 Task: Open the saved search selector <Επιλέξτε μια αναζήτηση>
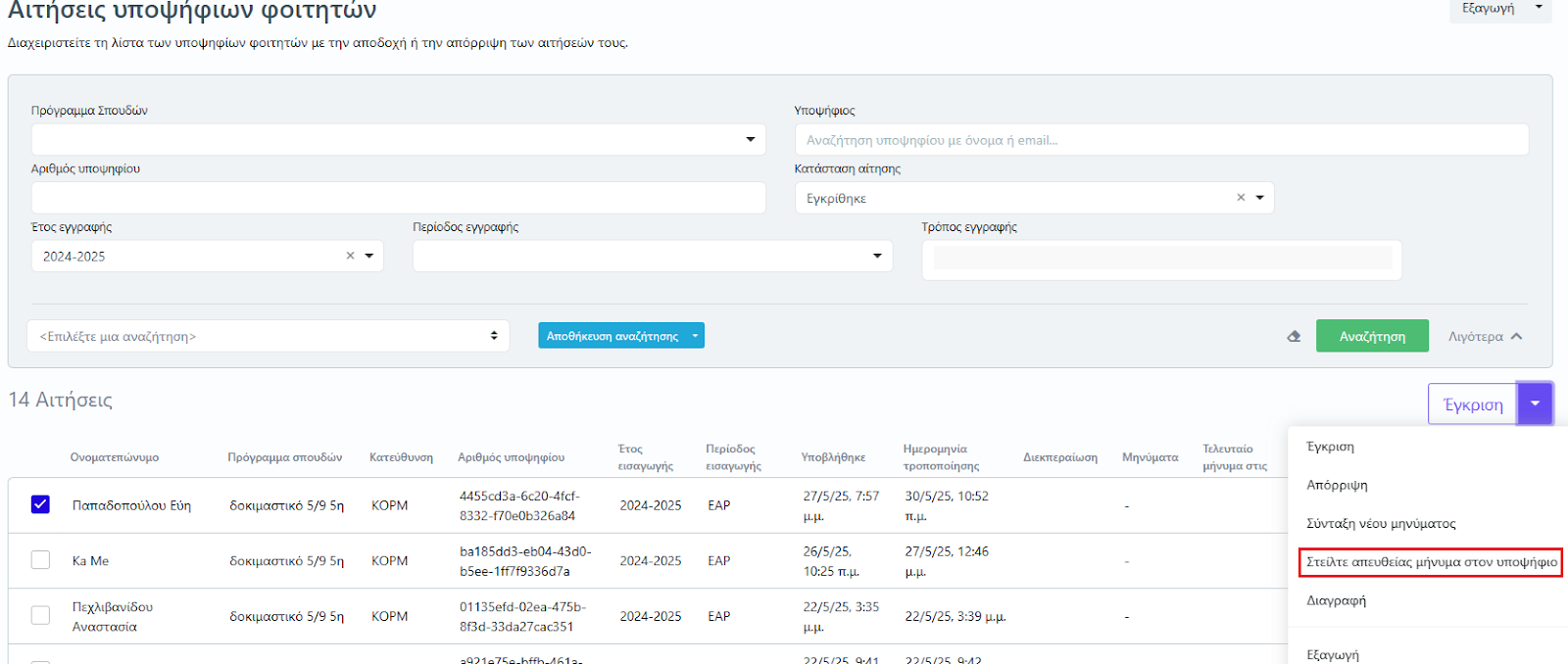pyautogui.click(x=268, y=336)
